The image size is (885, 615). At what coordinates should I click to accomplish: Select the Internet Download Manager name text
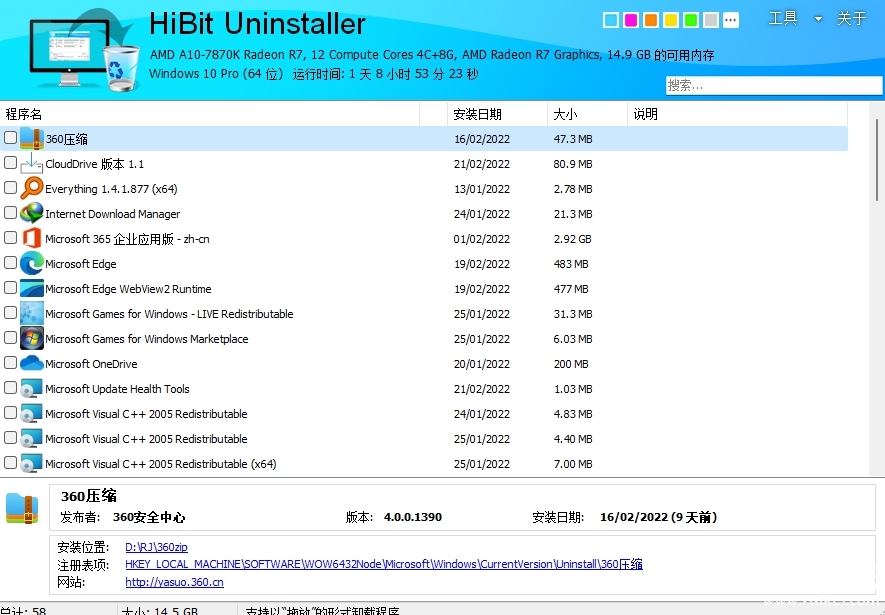click(x=112, y=214)
